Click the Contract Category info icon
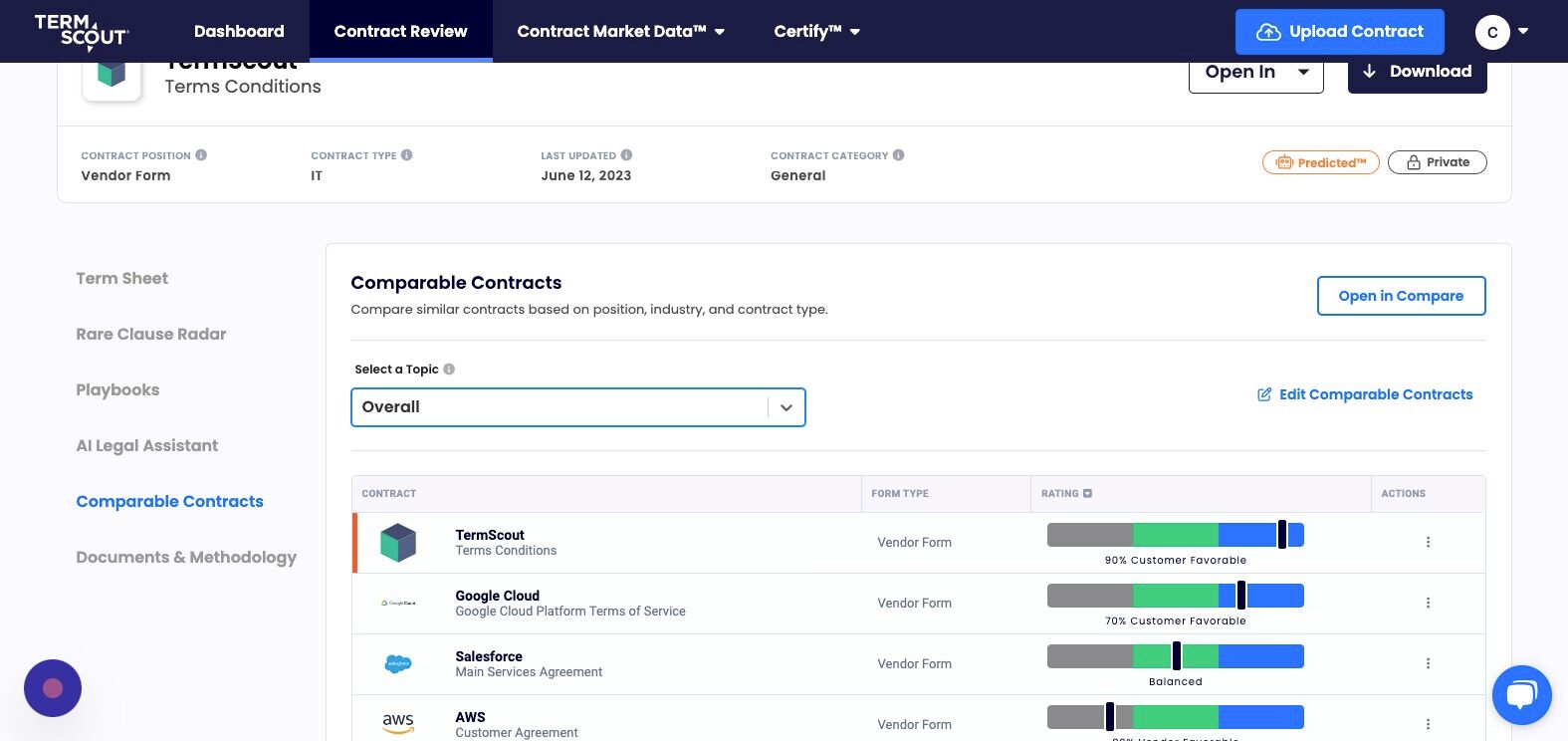Viewport: 1568px width, 741px height. coord(899,155)
